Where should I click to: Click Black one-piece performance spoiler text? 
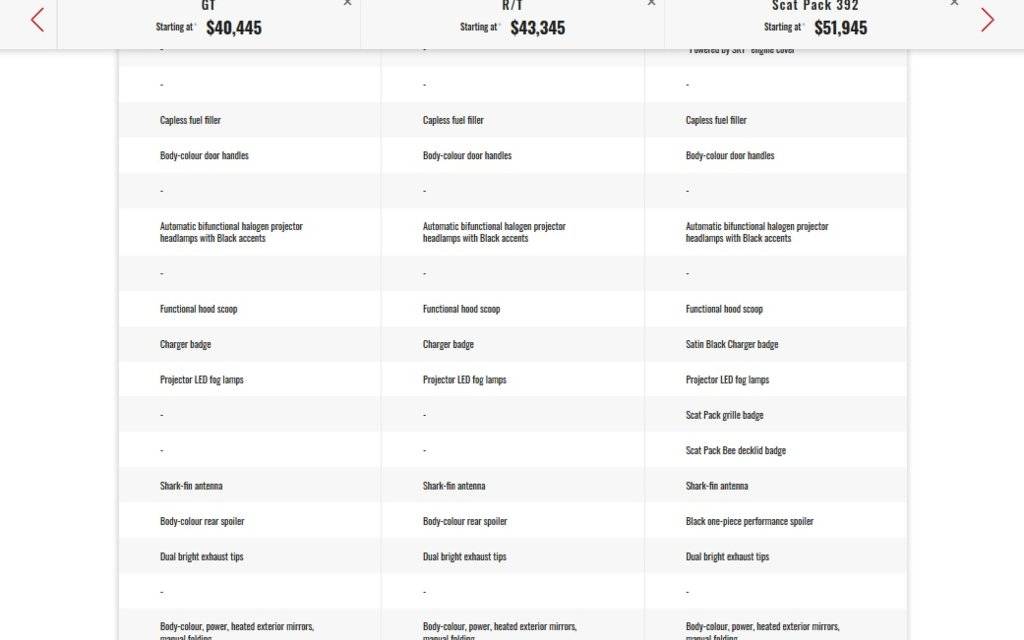pyautogui.click(x=749, y=521)
